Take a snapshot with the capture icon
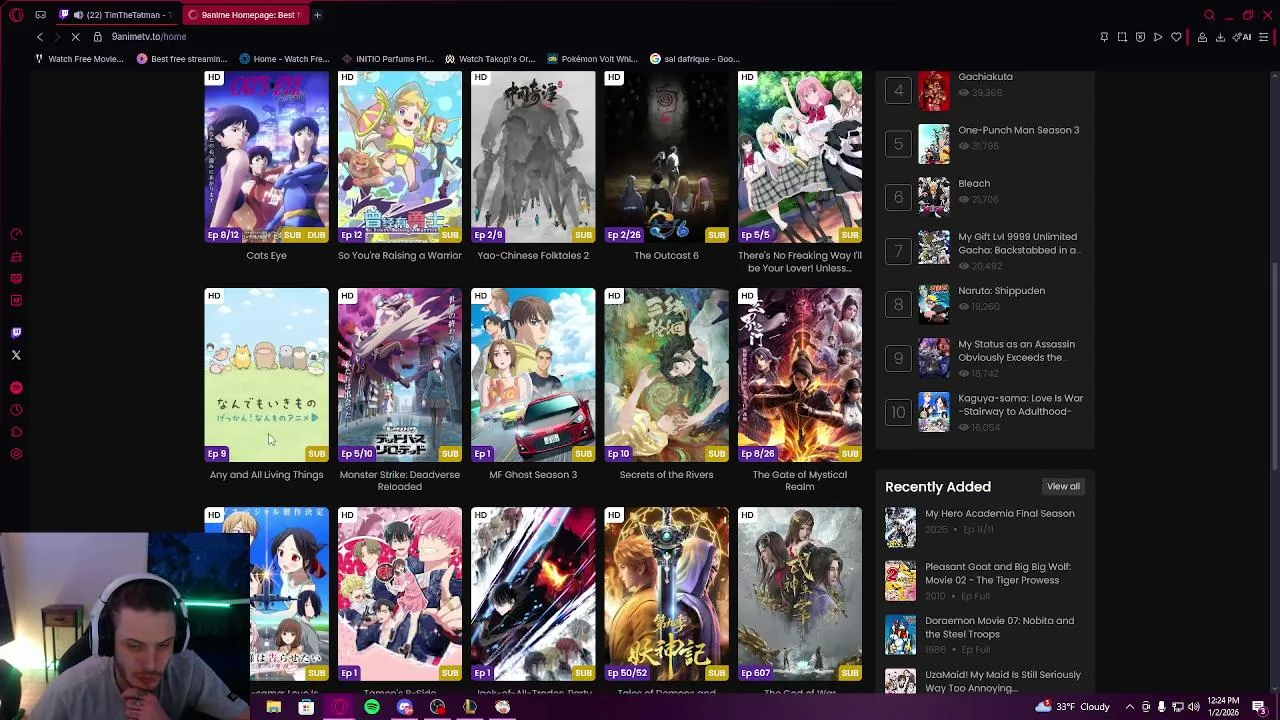 point(1122,37)
